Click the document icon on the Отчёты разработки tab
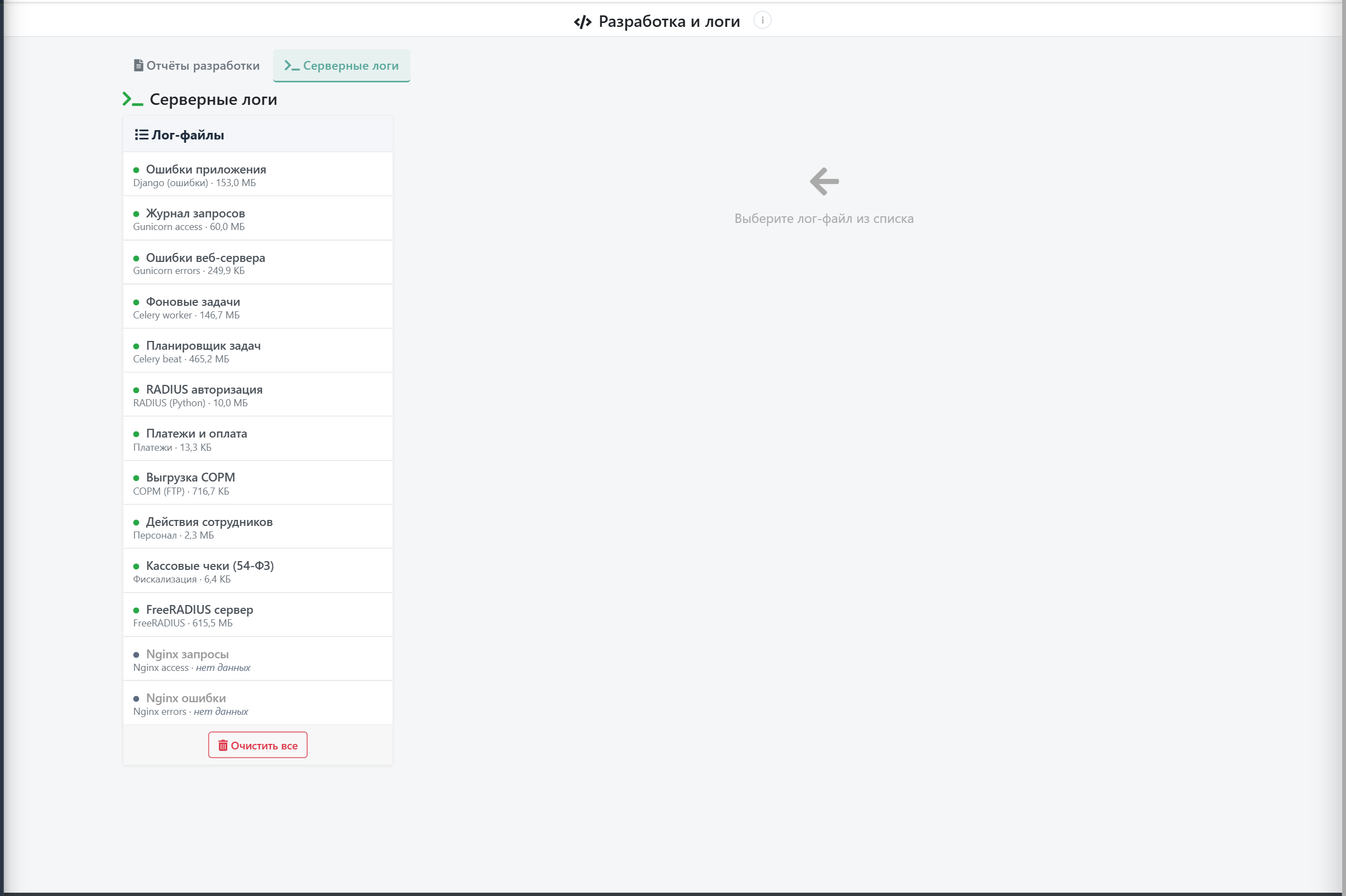Image resolution: width=1346 pixels, height=896 pixels. (x=138, y=65)
